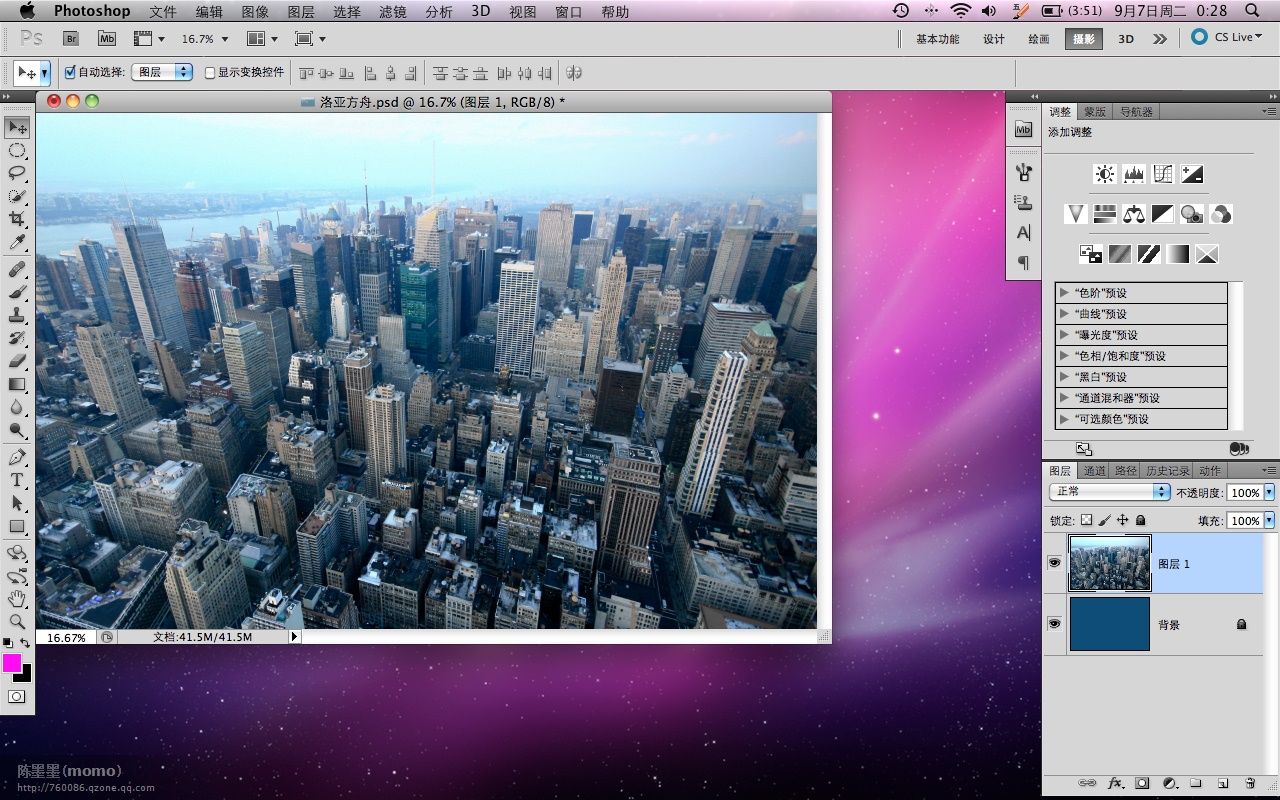Select the Eraser tool

click(17, 361)
